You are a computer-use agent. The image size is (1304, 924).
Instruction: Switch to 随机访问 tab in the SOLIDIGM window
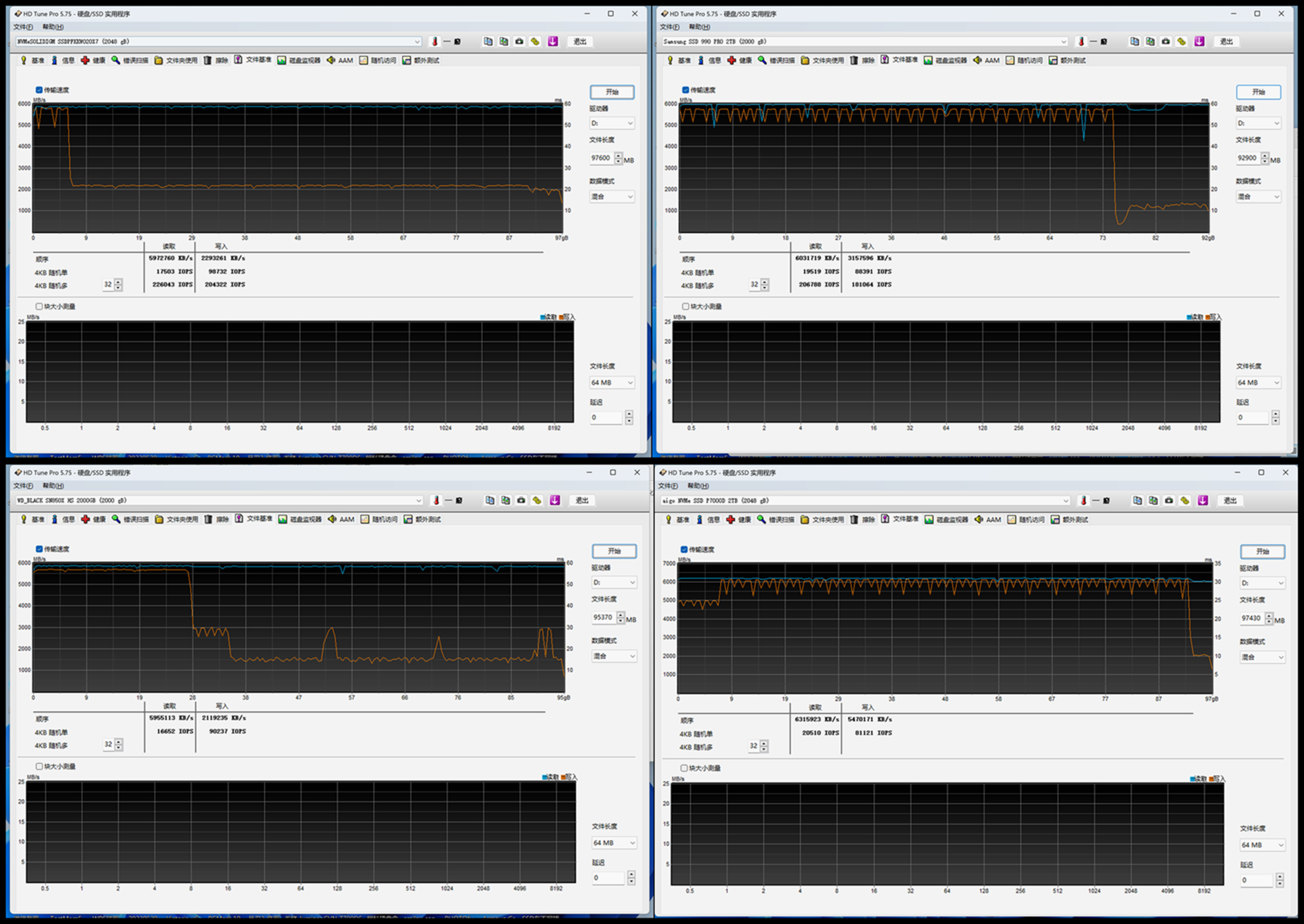coord(378,60)
